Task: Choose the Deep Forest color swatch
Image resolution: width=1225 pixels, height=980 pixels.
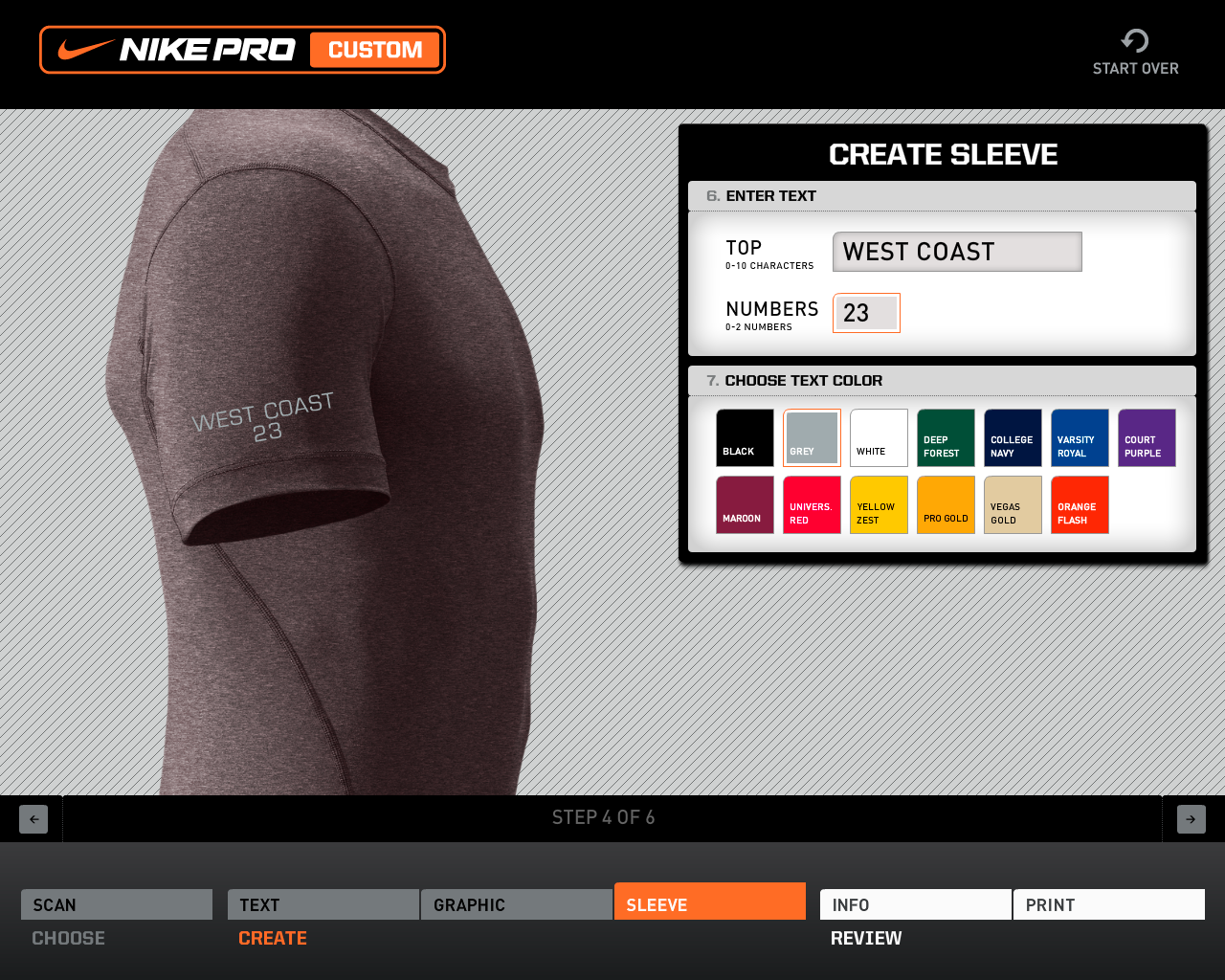Action: (946, 437)
